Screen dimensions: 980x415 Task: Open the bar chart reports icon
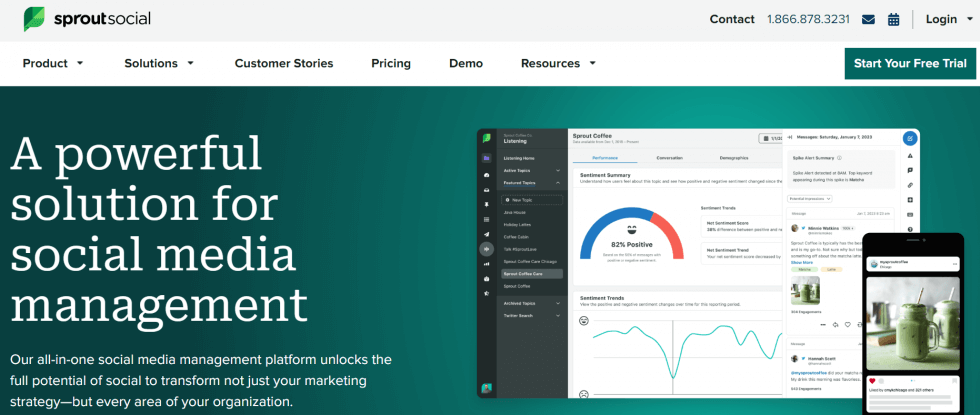pos(486,264)
